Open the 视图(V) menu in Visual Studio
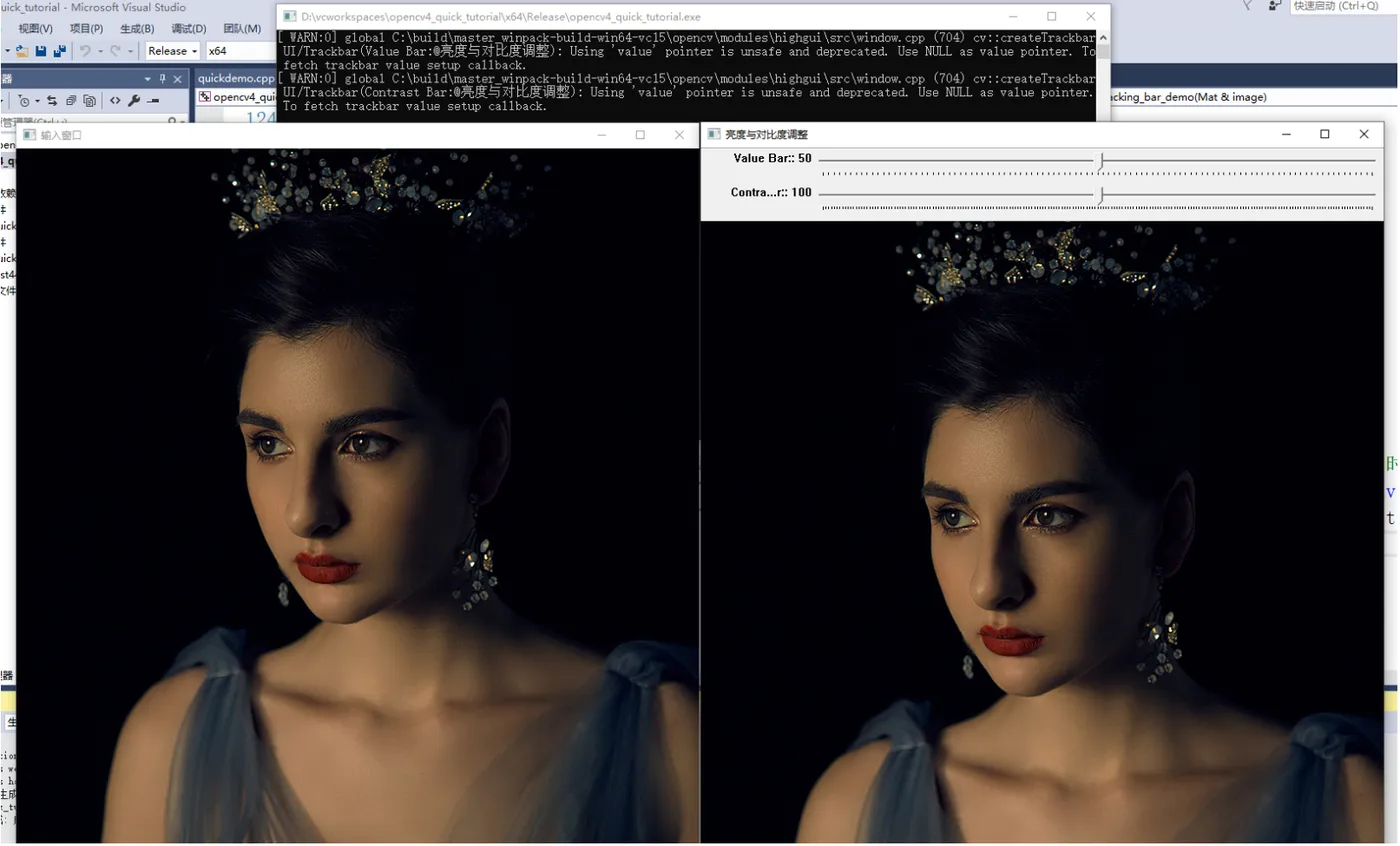This screenshot has width=1400, height=846. pyautogui.click(x=36, y=29)
